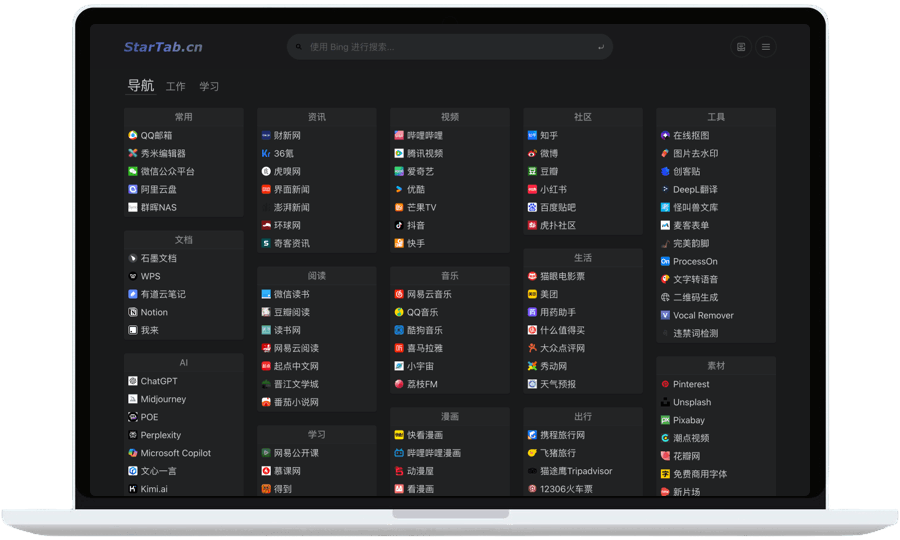Click the enter arrow in search bar
This screenshot has height=540, width=900.
point(601,47)
